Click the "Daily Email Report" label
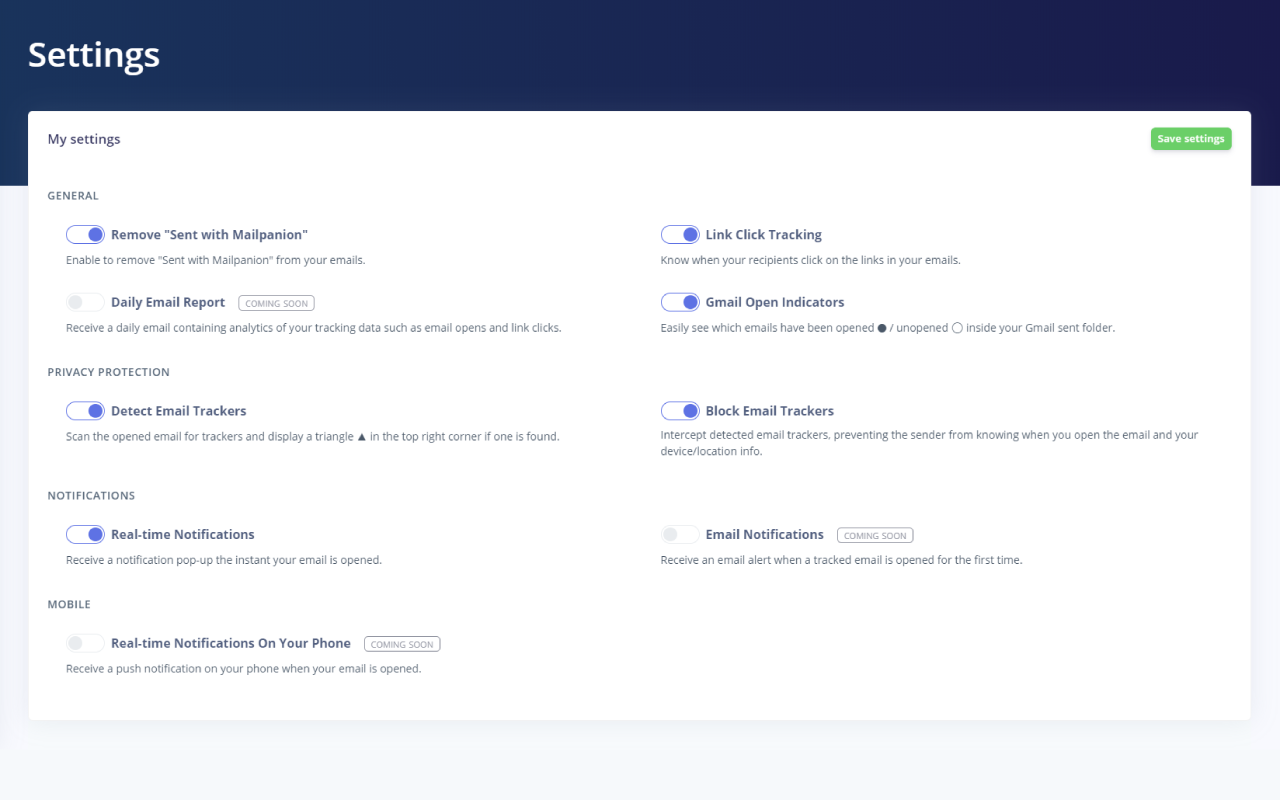 [168, 302]
